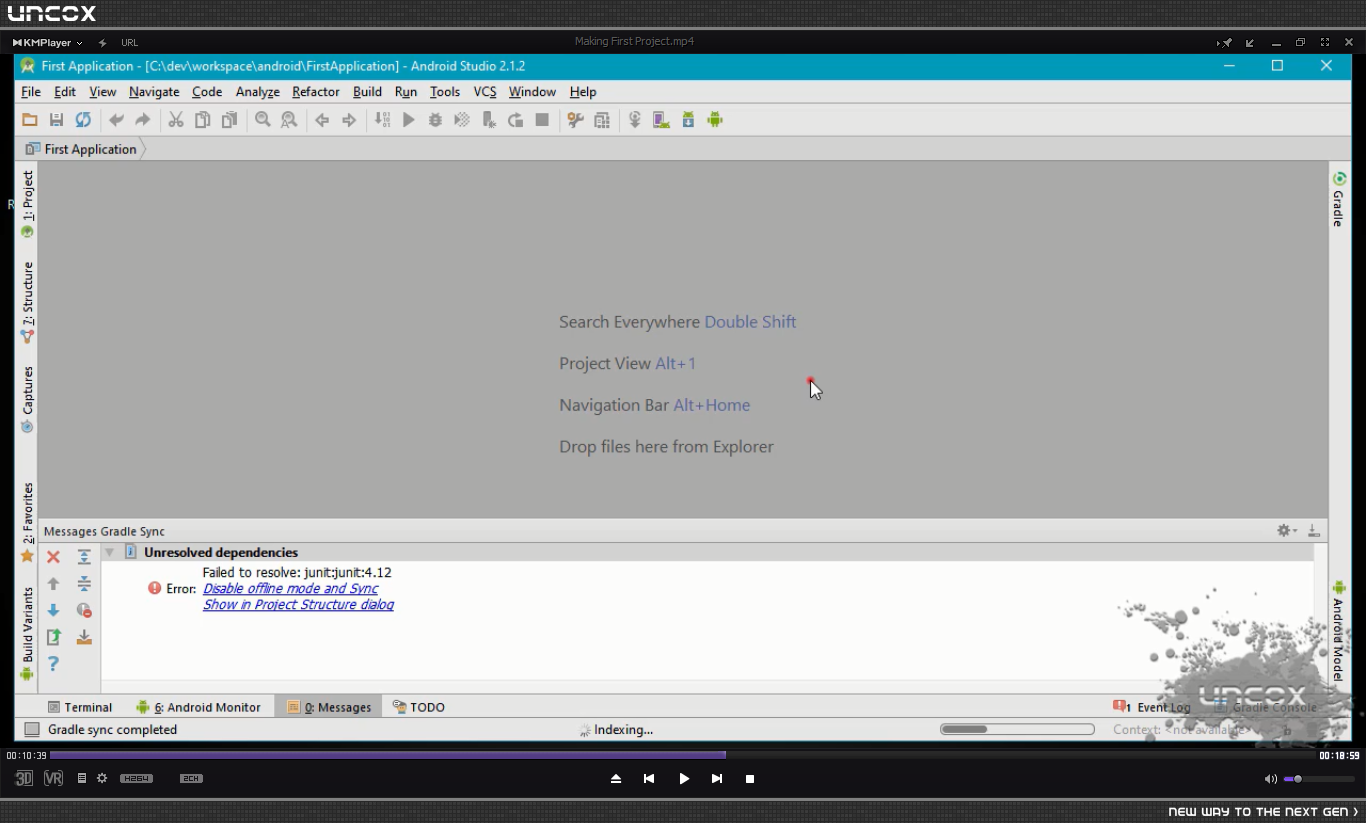Open the Event Log button
1366x823 pixels.
pos(1152,707)
